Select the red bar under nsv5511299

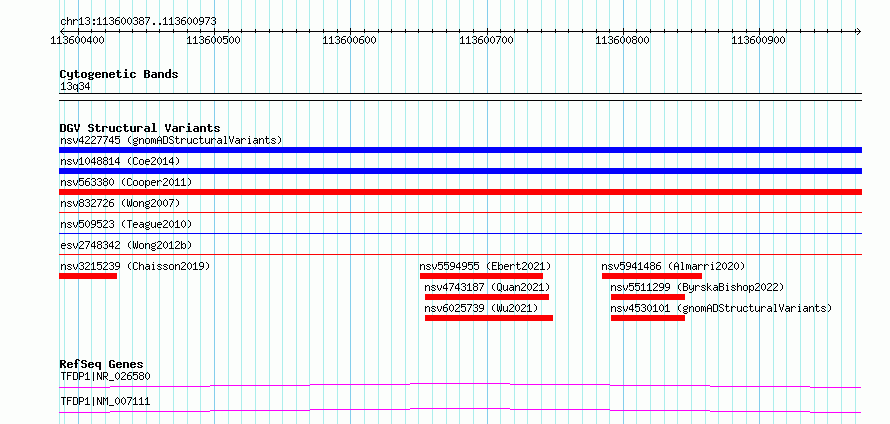[x=648, y=297]
